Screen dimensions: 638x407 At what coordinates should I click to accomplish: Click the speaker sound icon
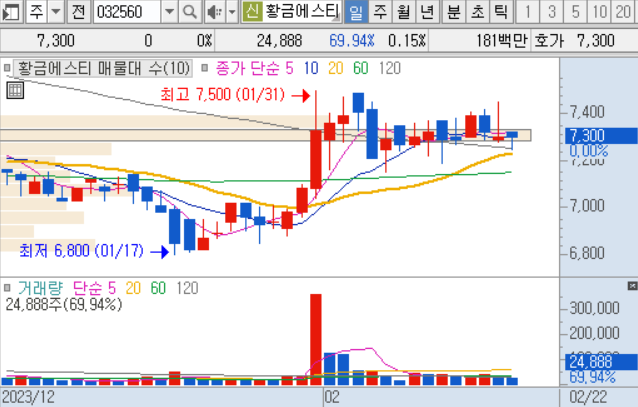pyautogui.click(x=214, y=12)
